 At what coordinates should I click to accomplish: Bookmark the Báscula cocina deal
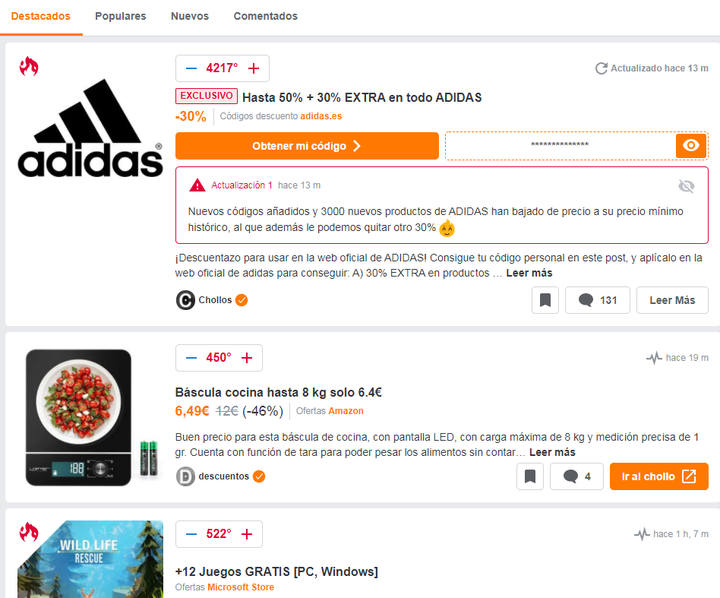pyautogui.click(x=530, y=476)
